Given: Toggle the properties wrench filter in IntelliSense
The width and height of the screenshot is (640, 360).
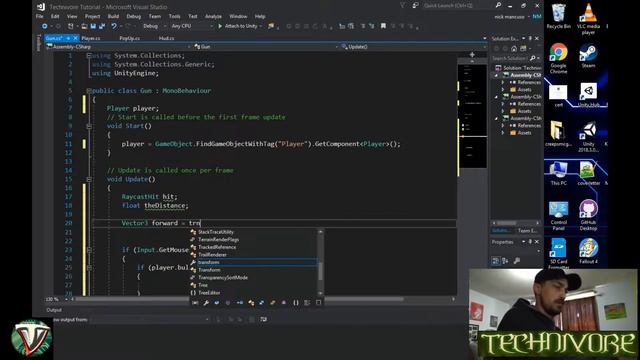Looking at the screenshot, I should click(x=206, y=303).
